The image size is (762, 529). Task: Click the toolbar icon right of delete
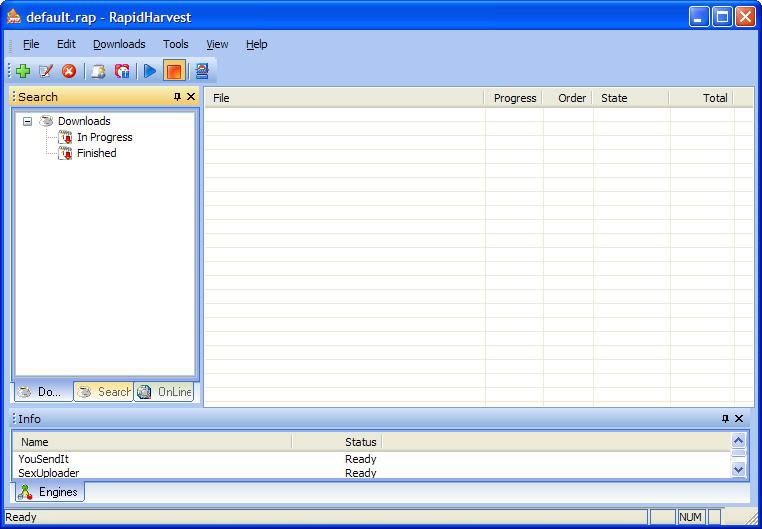[98, 71]
